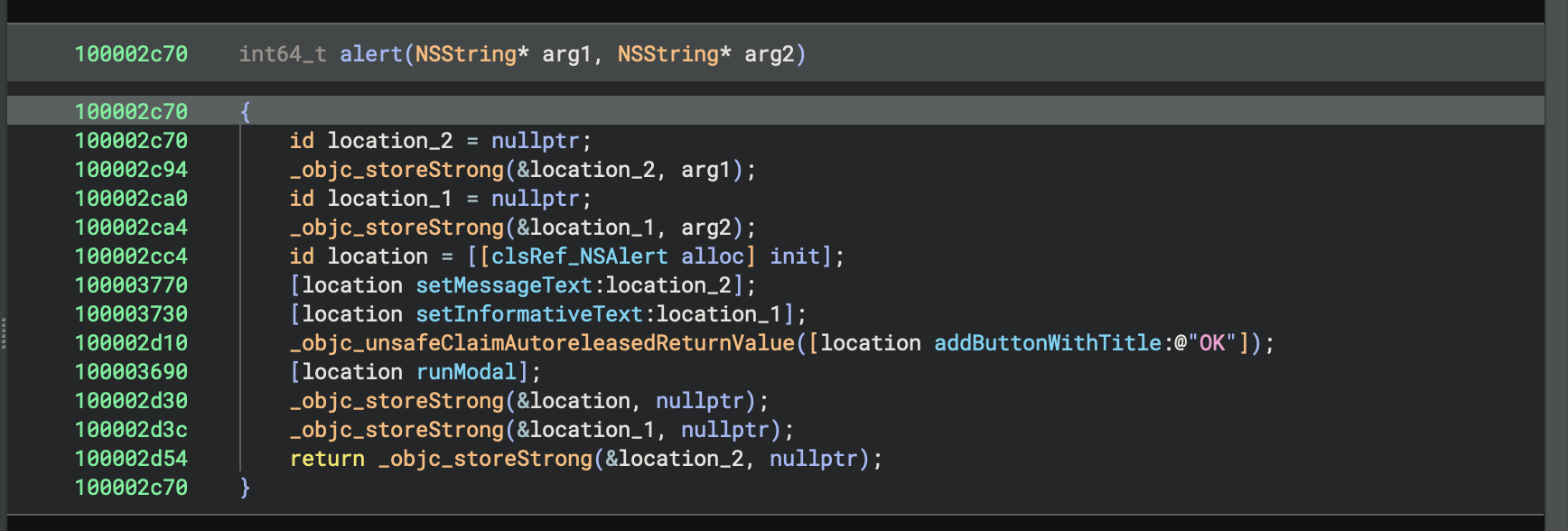Click the left edge panel resize handle
The image size is (1568, 531).
click(4, 333)
